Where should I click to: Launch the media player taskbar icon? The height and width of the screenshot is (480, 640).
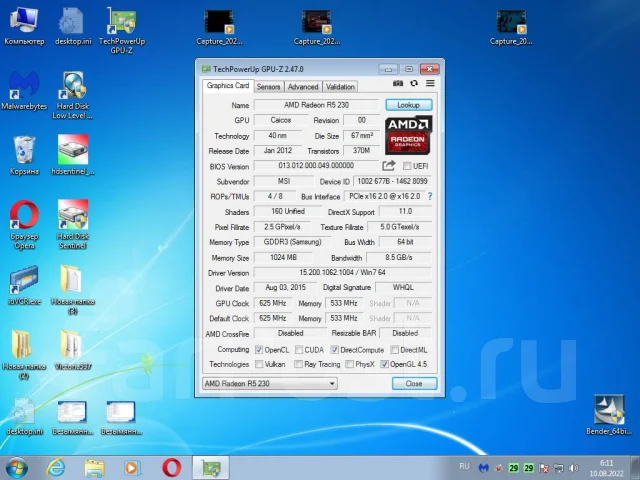tap(132, 468)
